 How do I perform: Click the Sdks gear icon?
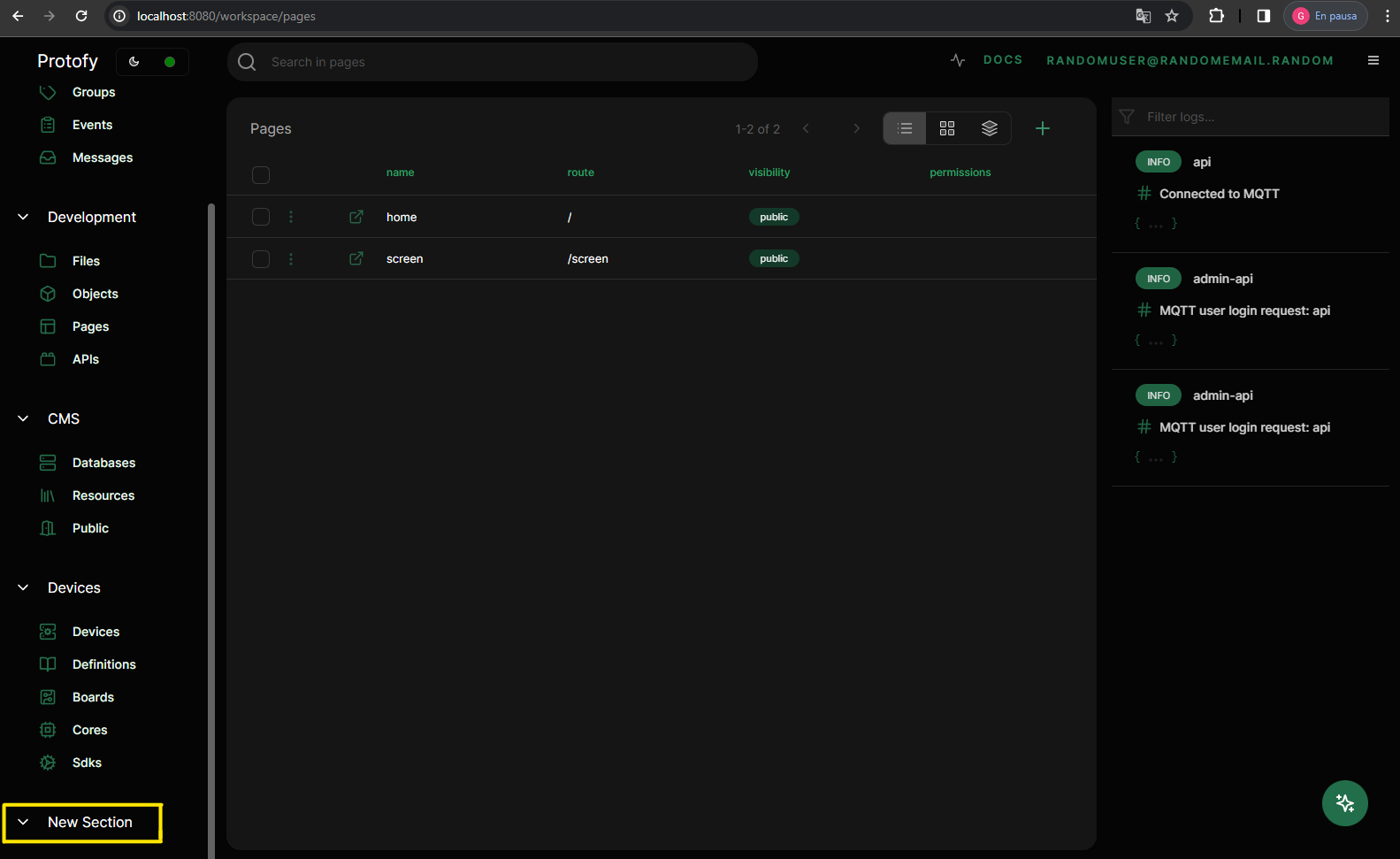click(x=48, y=763)
